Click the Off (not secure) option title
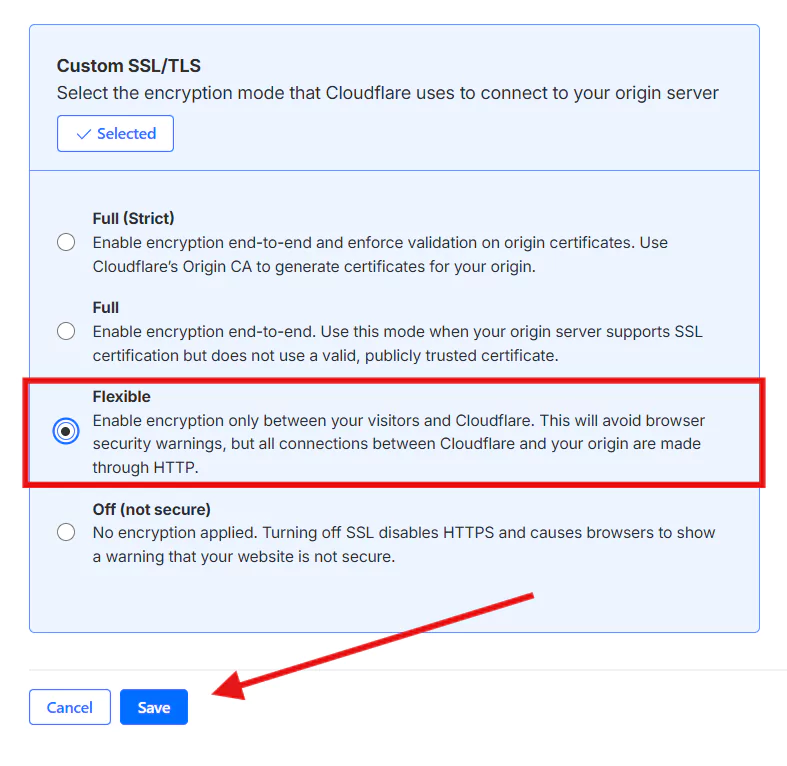This screenshot has width=787, height=766. pyautogui.click(x=152, y=509)
